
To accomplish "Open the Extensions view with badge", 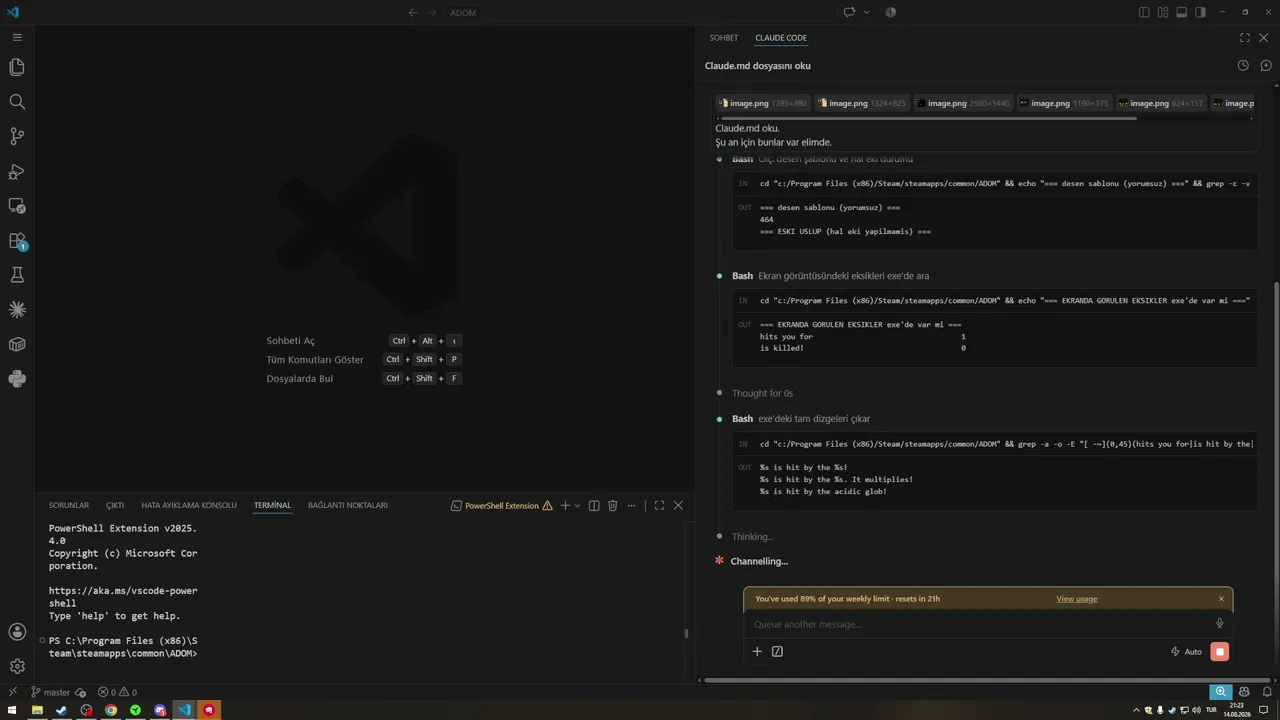I will 17,241.
